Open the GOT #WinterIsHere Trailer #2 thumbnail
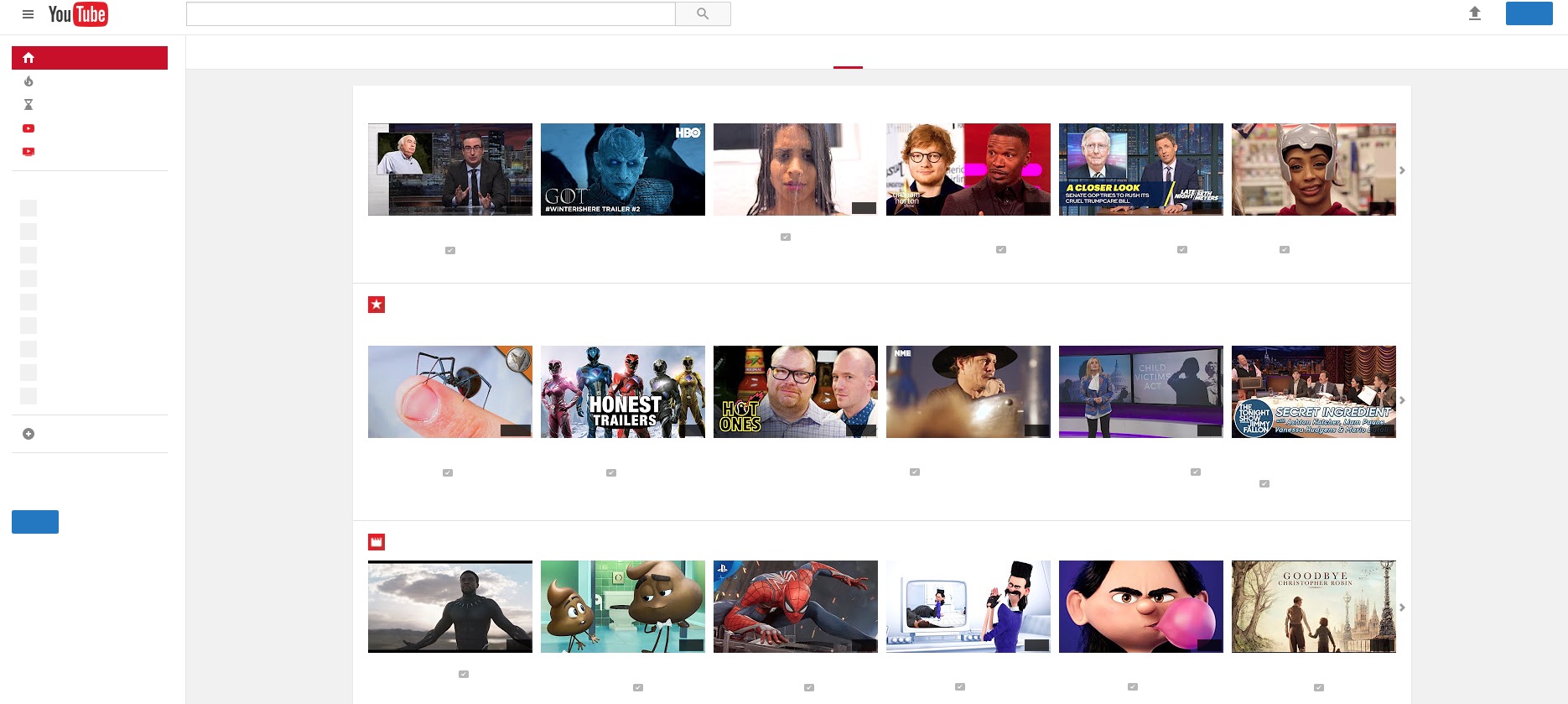This screenshot has width=1568, height=704. tap(623, 169)
